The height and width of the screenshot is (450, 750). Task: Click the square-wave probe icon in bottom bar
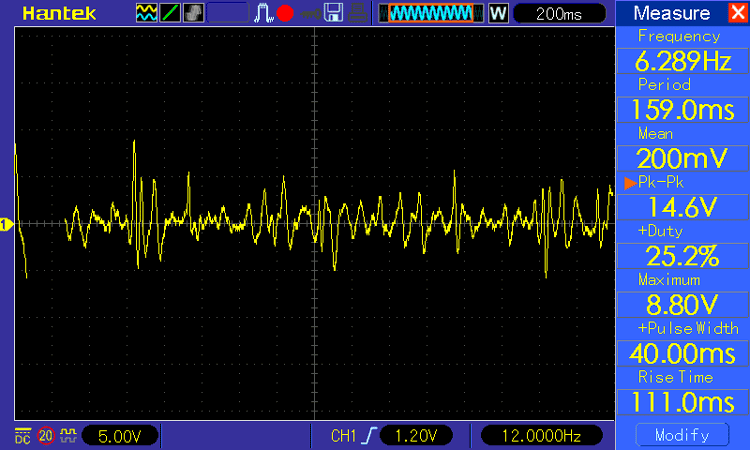[x=68, y=435]
